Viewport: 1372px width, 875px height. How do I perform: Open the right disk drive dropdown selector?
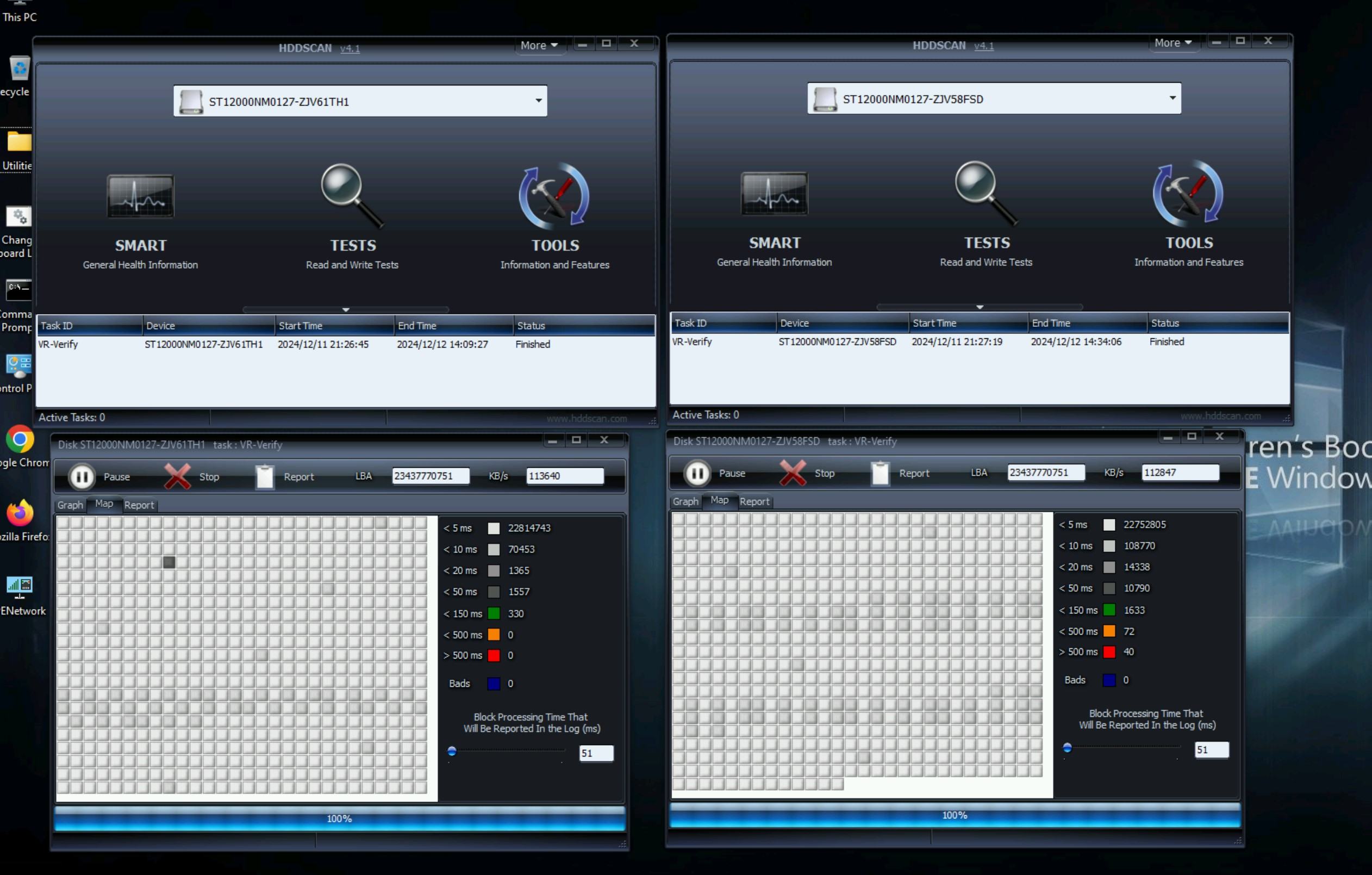click(1172, 98)
